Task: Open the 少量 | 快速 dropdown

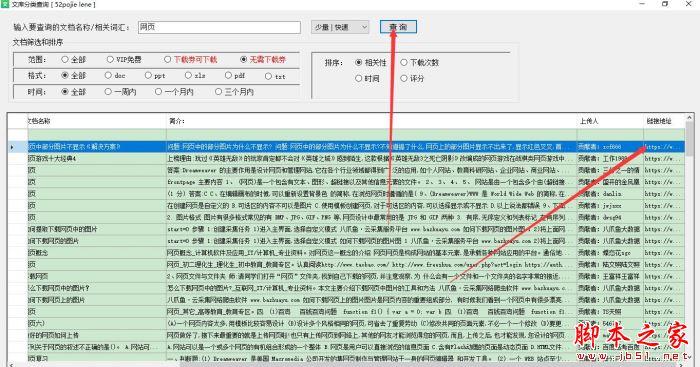Action: (x=340, y=27)
